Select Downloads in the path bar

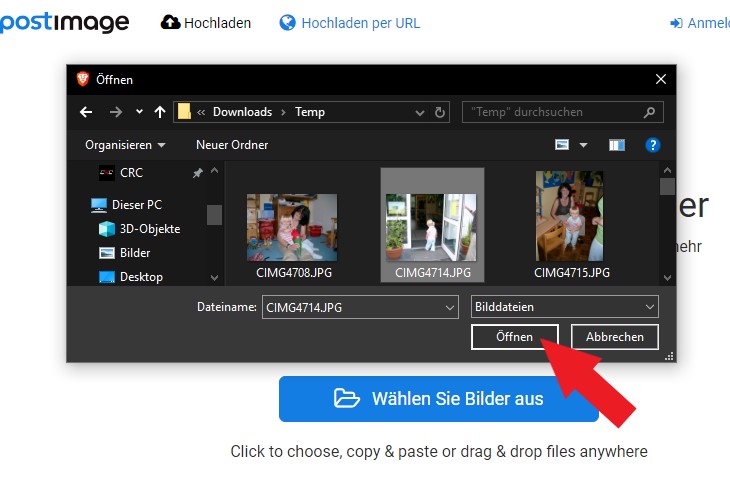point(242,112)
